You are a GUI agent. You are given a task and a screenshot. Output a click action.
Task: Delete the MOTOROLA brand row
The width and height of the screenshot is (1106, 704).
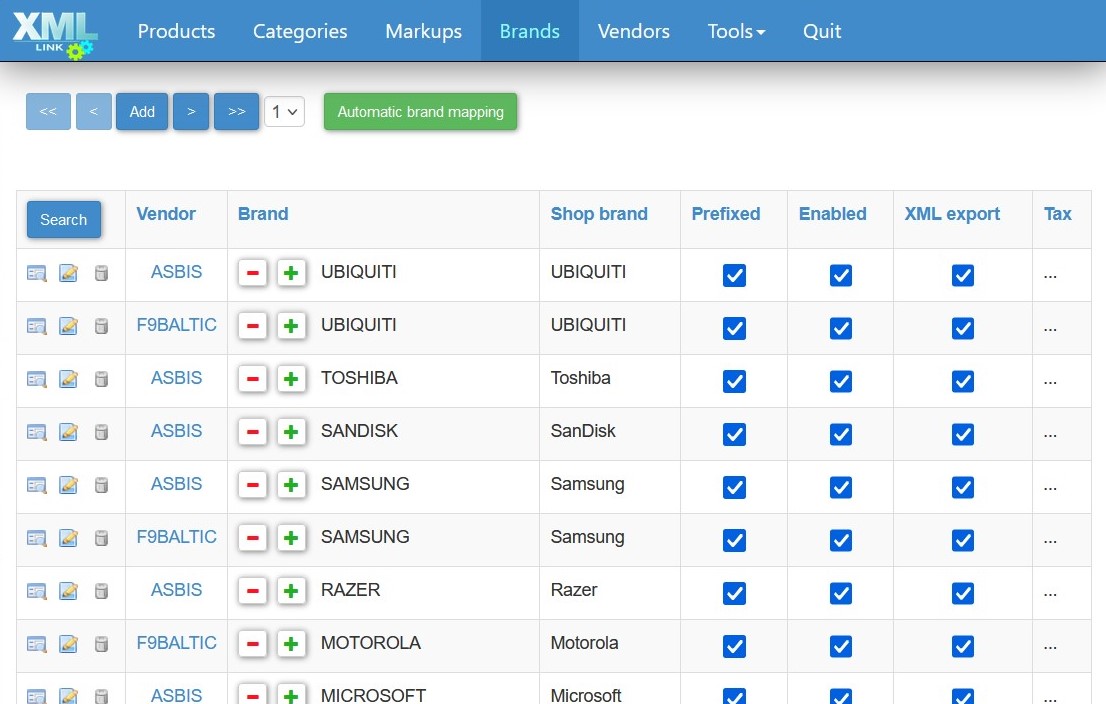102,644
